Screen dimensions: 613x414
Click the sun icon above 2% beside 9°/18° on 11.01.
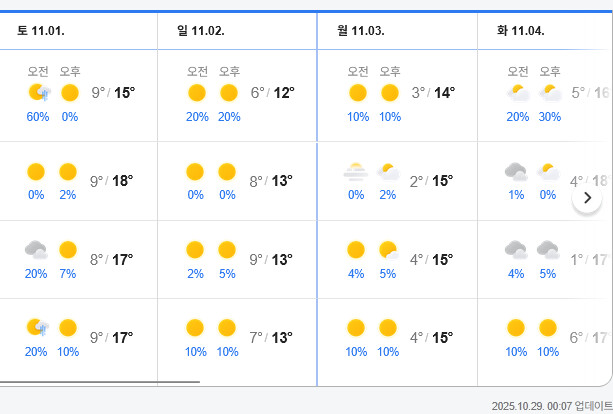point(68,172)
